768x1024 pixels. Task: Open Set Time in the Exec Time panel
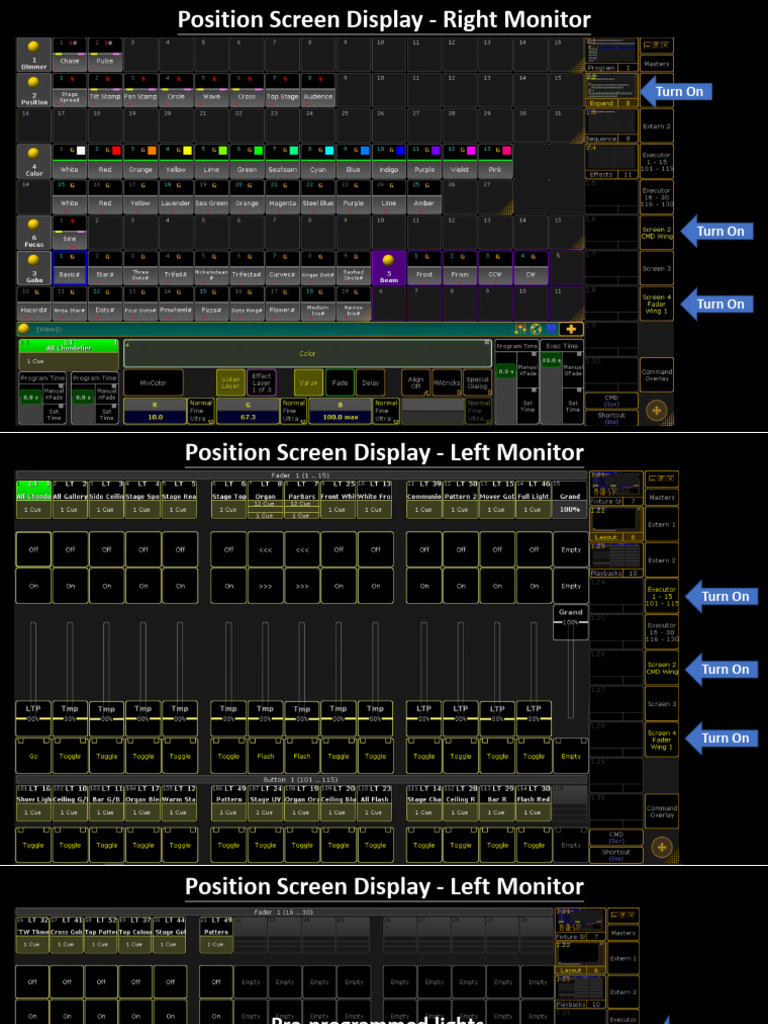573,406
